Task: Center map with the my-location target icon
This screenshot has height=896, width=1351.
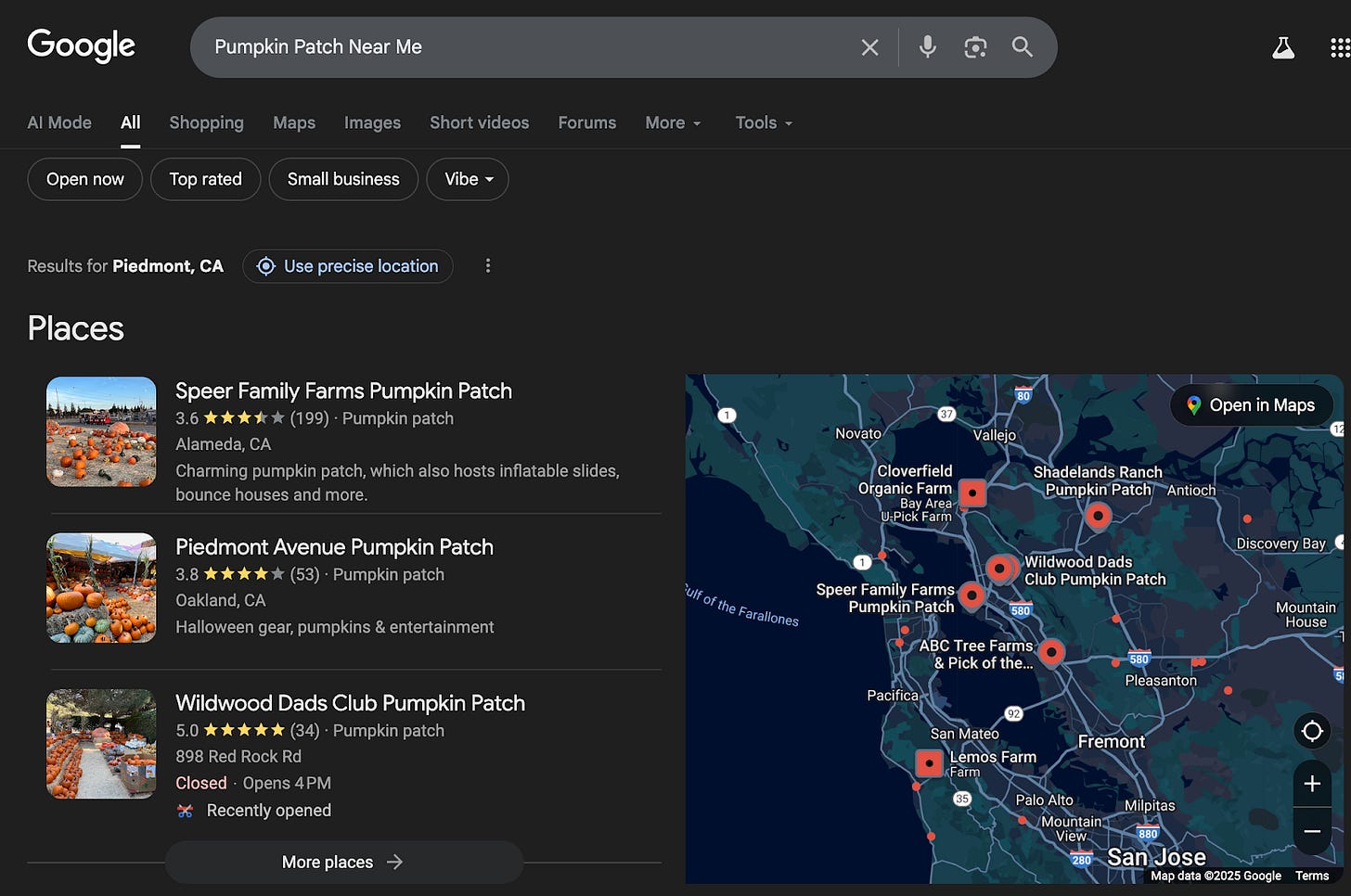Action: coord(1312,731)
